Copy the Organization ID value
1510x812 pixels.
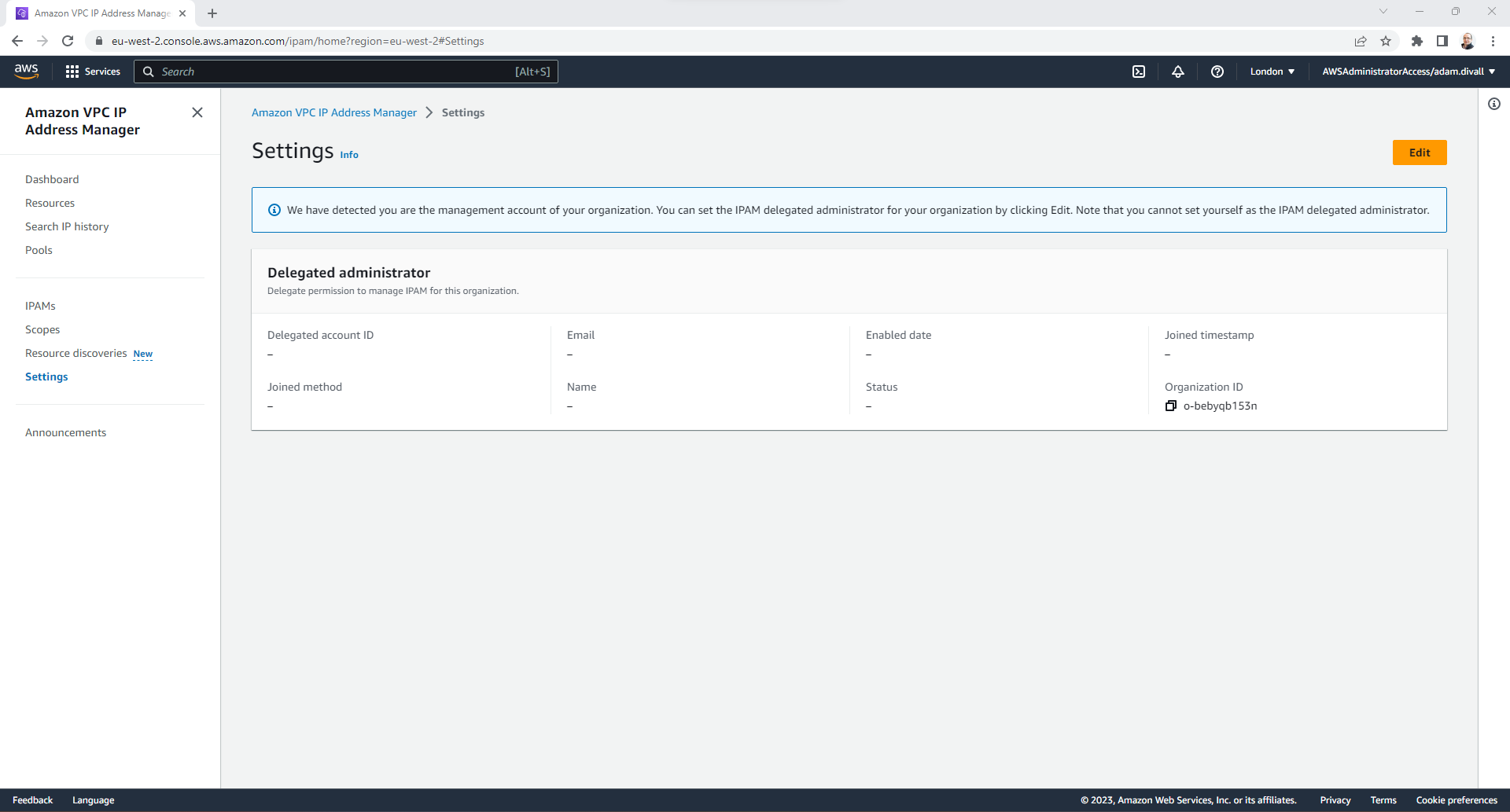click(1171, 406)
